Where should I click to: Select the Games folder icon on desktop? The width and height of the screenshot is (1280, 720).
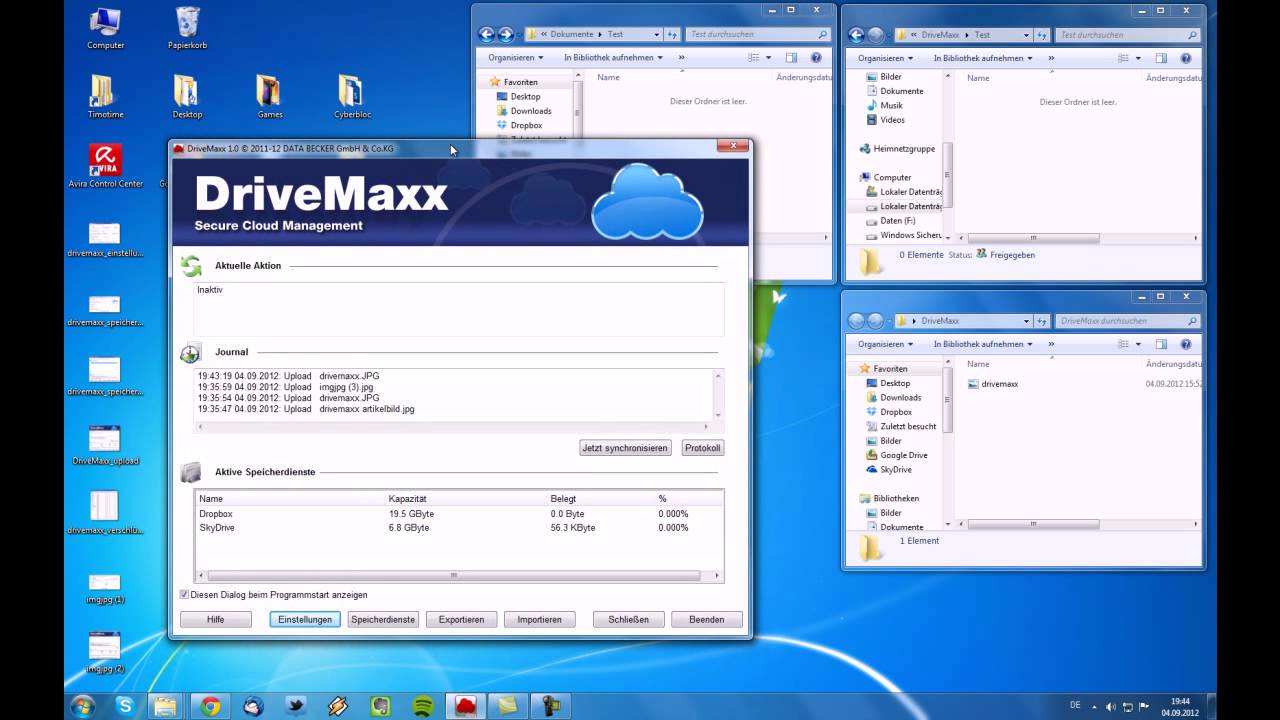(270, 97)
